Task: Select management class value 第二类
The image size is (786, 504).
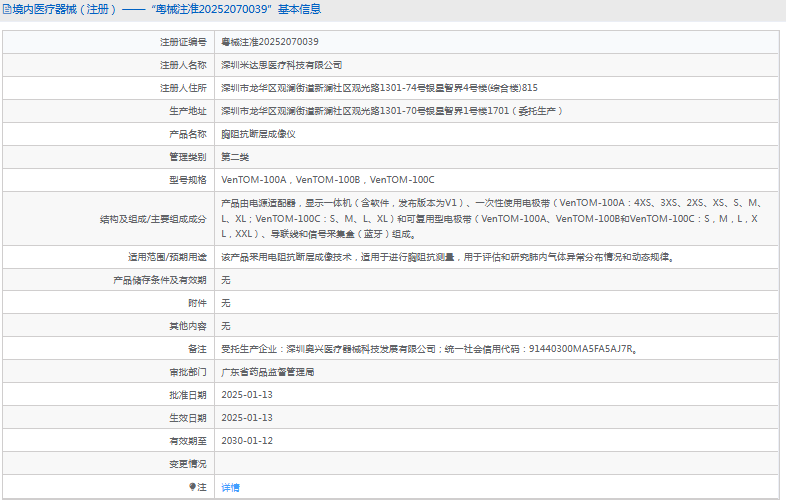Action: [235, 157]
